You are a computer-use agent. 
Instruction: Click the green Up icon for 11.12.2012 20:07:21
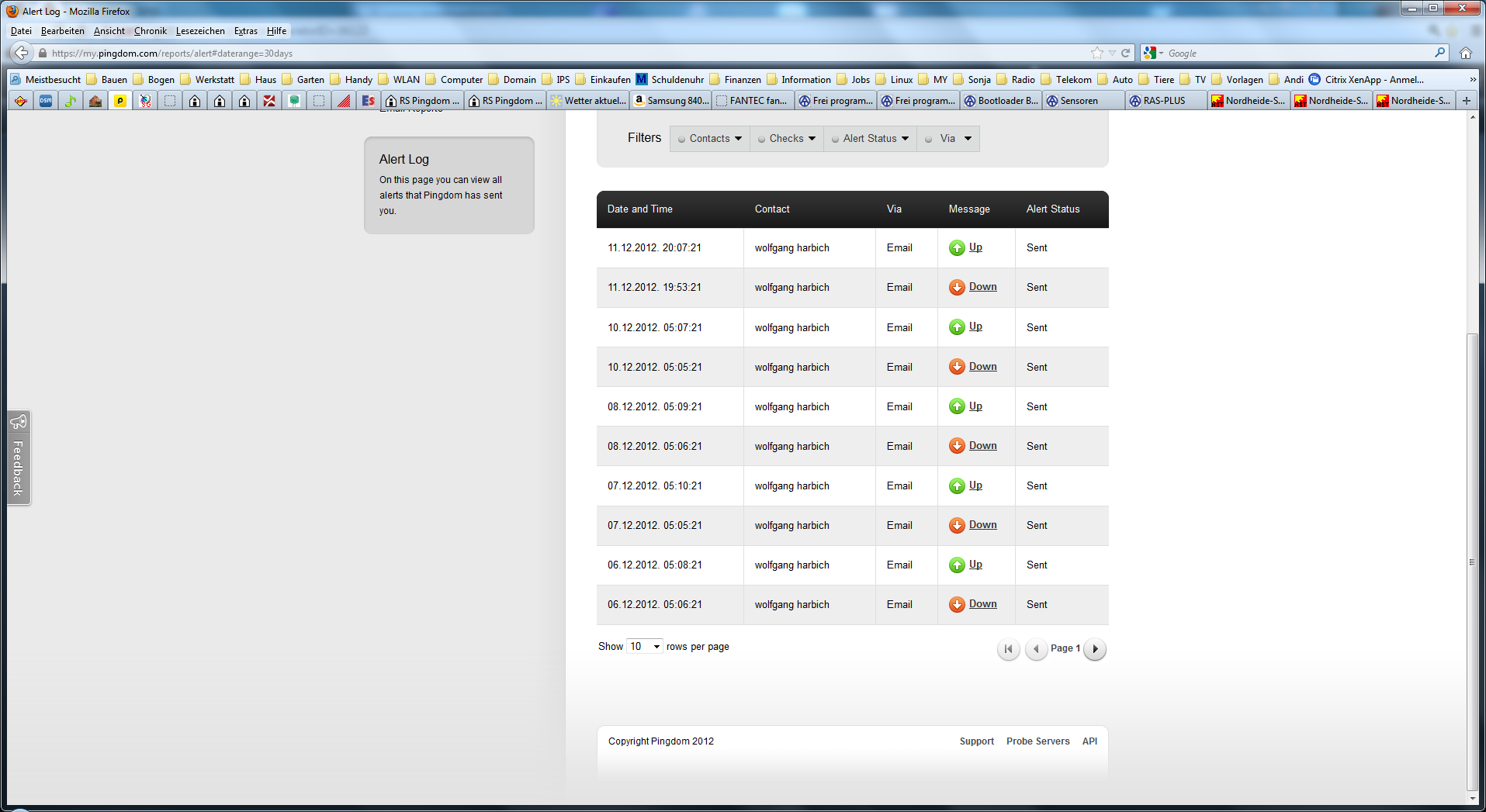957,248
